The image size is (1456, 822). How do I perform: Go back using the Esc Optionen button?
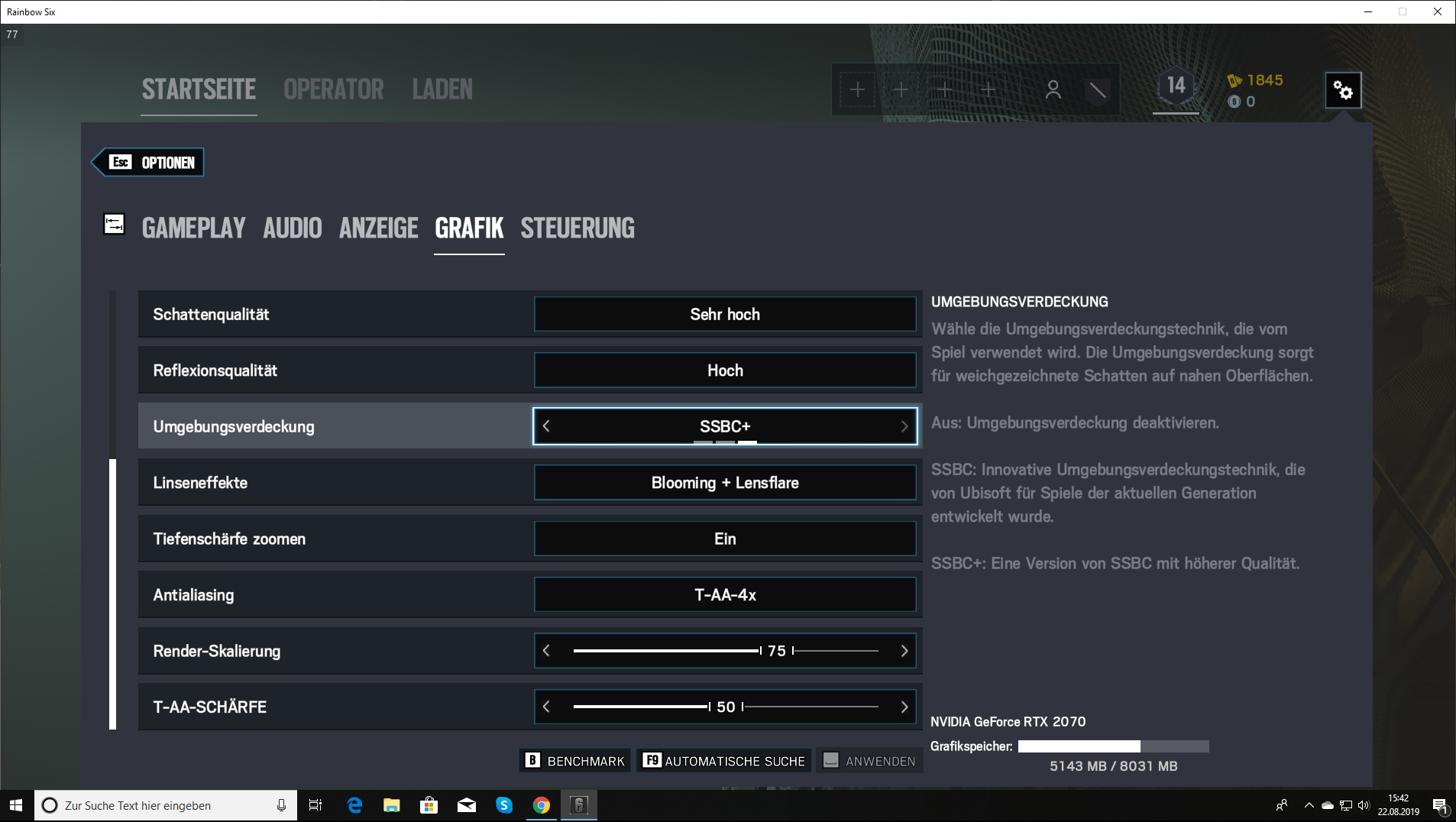[148, 163]
